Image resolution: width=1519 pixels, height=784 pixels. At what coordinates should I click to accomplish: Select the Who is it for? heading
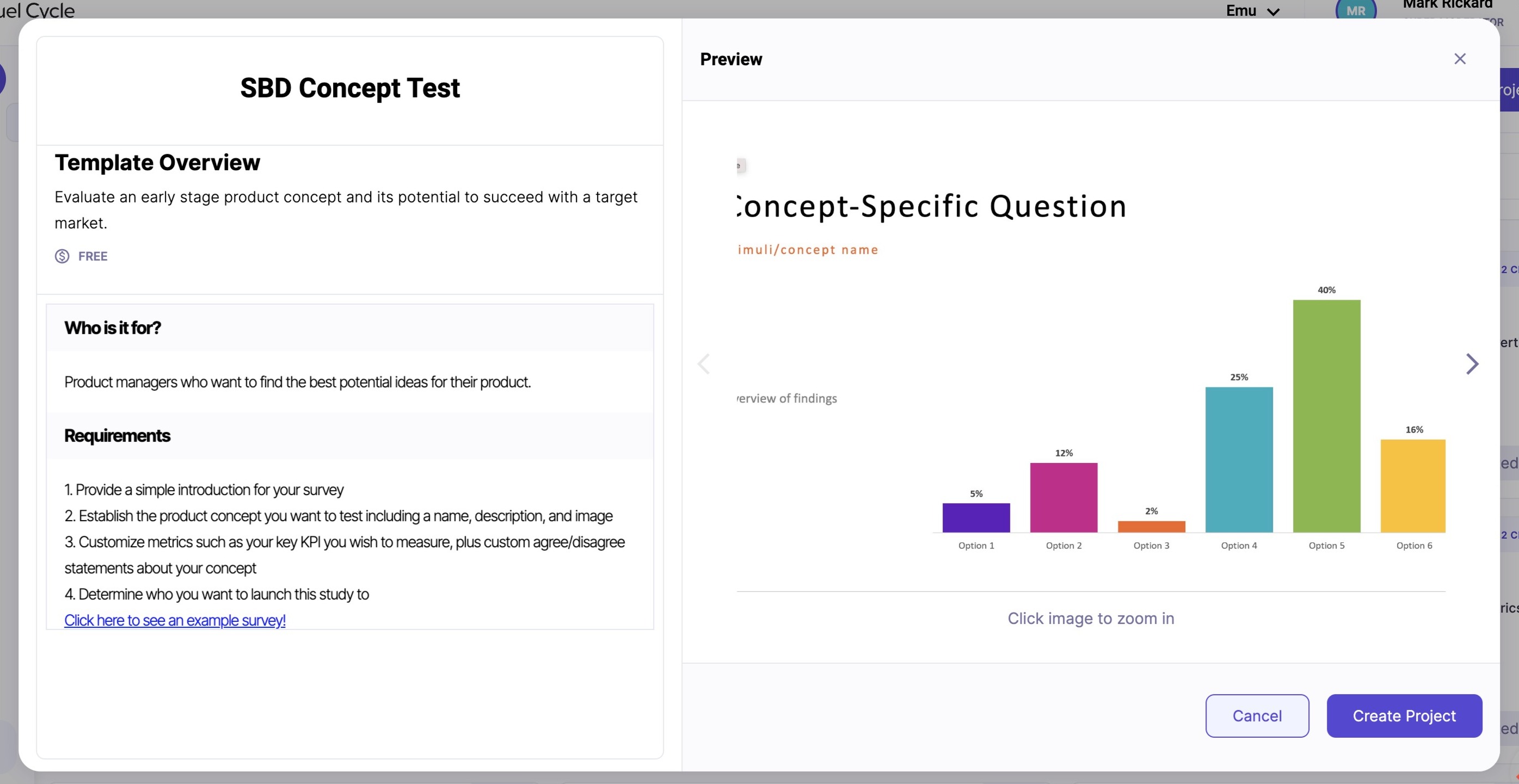pyautogui.click(x=113, y=328)
